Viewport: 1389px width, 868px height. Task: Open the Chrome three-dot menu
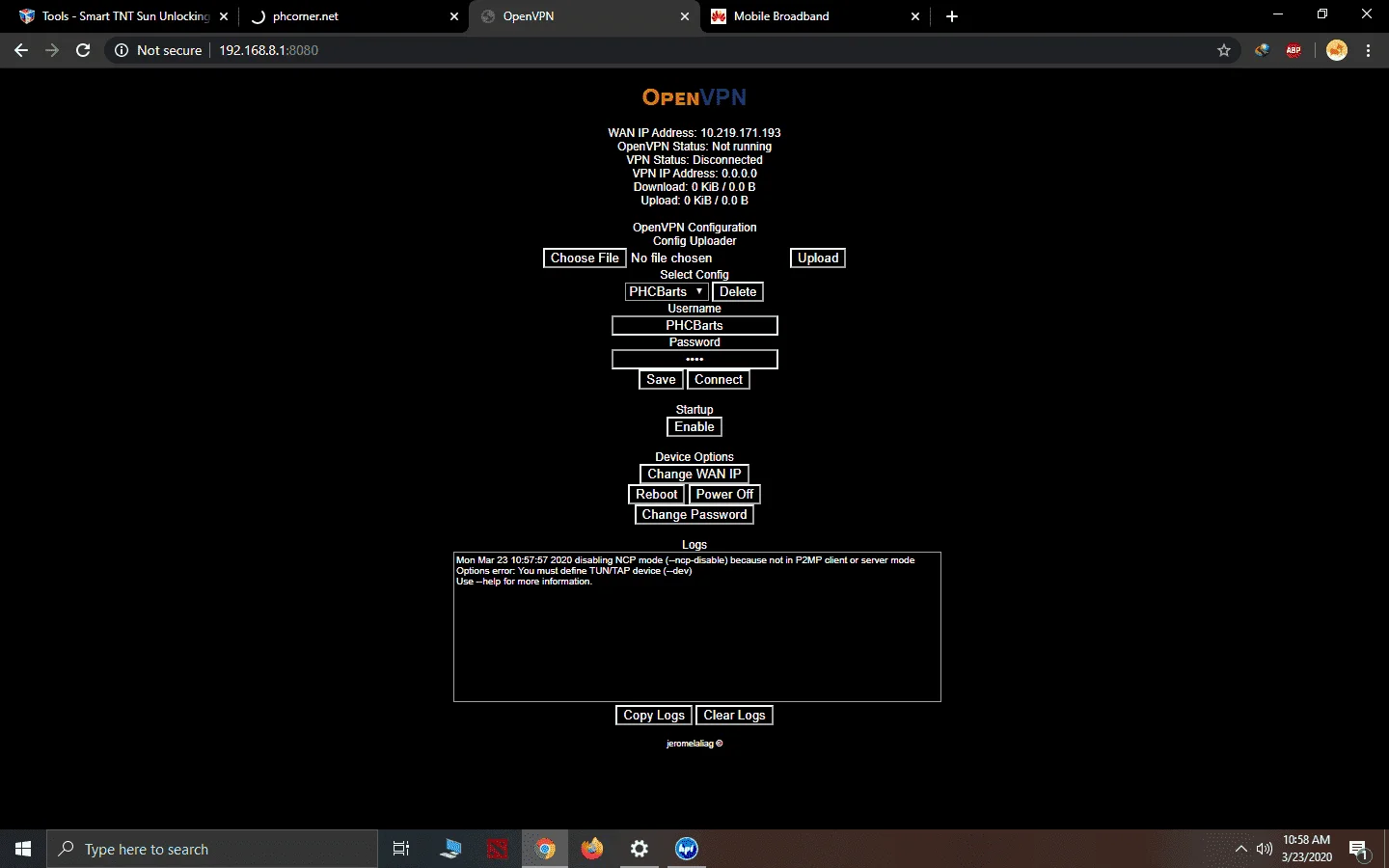[x=1368, y=50]
